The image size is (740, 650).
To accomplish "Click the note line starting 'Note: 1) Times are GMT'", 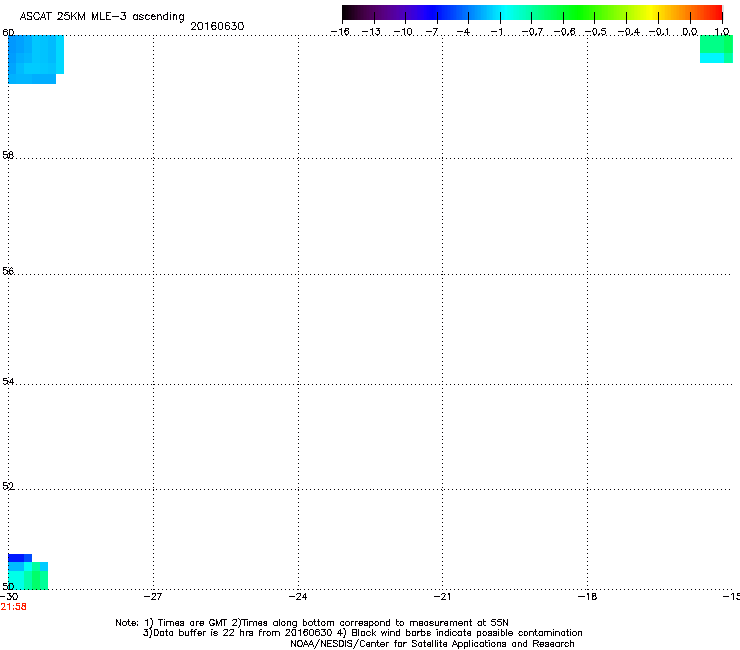I will point(312,623).
